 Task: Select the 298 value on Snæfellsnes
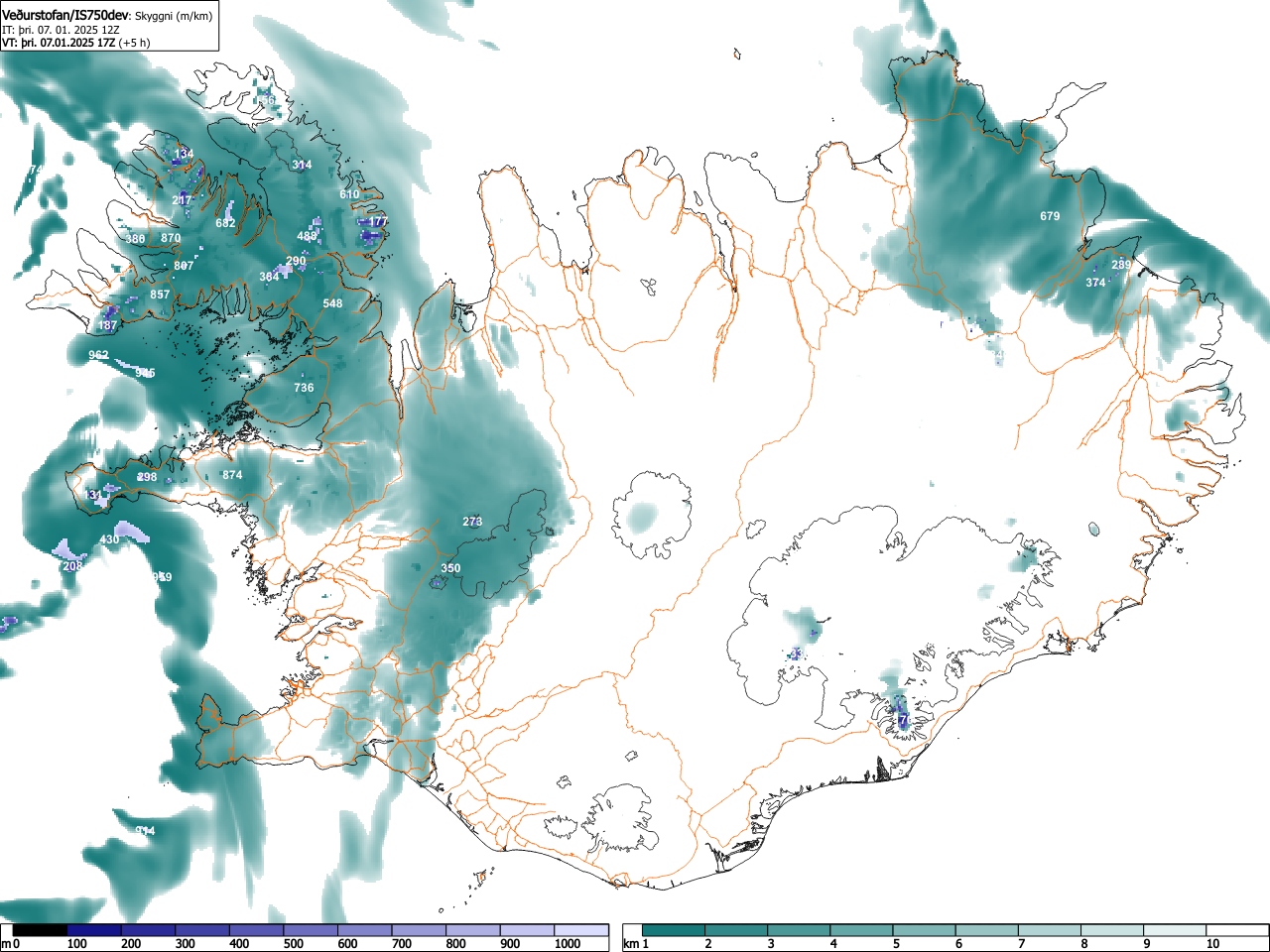[147, 477]
